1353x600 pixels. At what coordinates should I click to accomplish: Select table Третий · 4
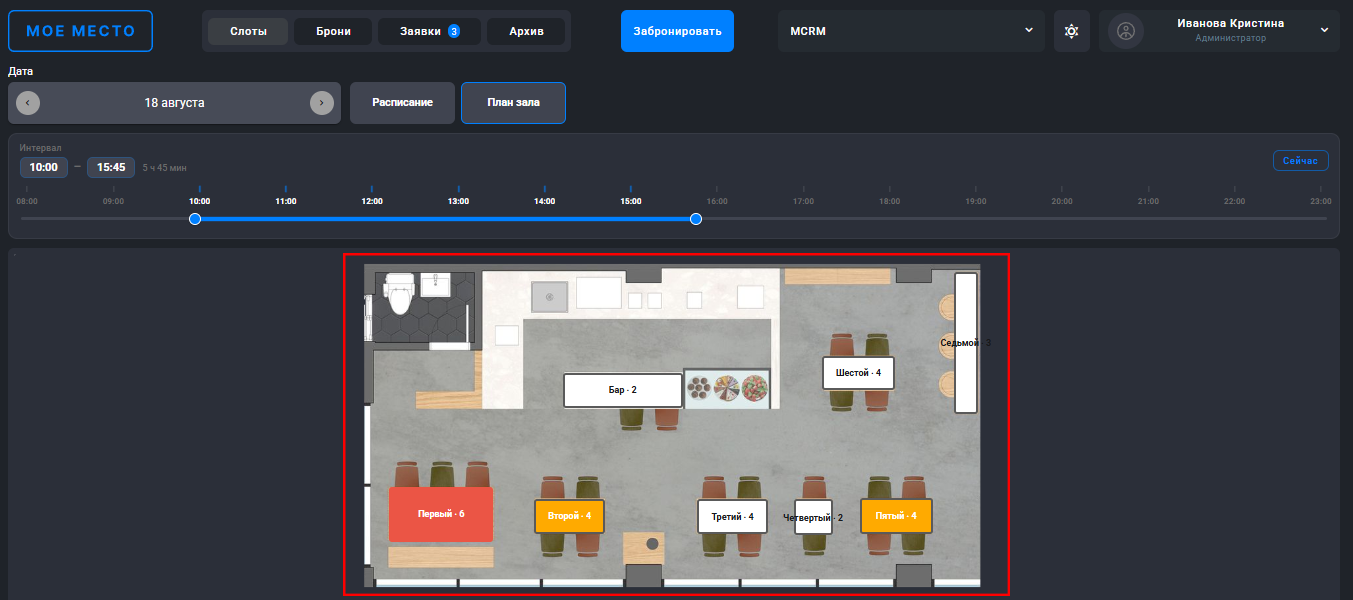732,516
